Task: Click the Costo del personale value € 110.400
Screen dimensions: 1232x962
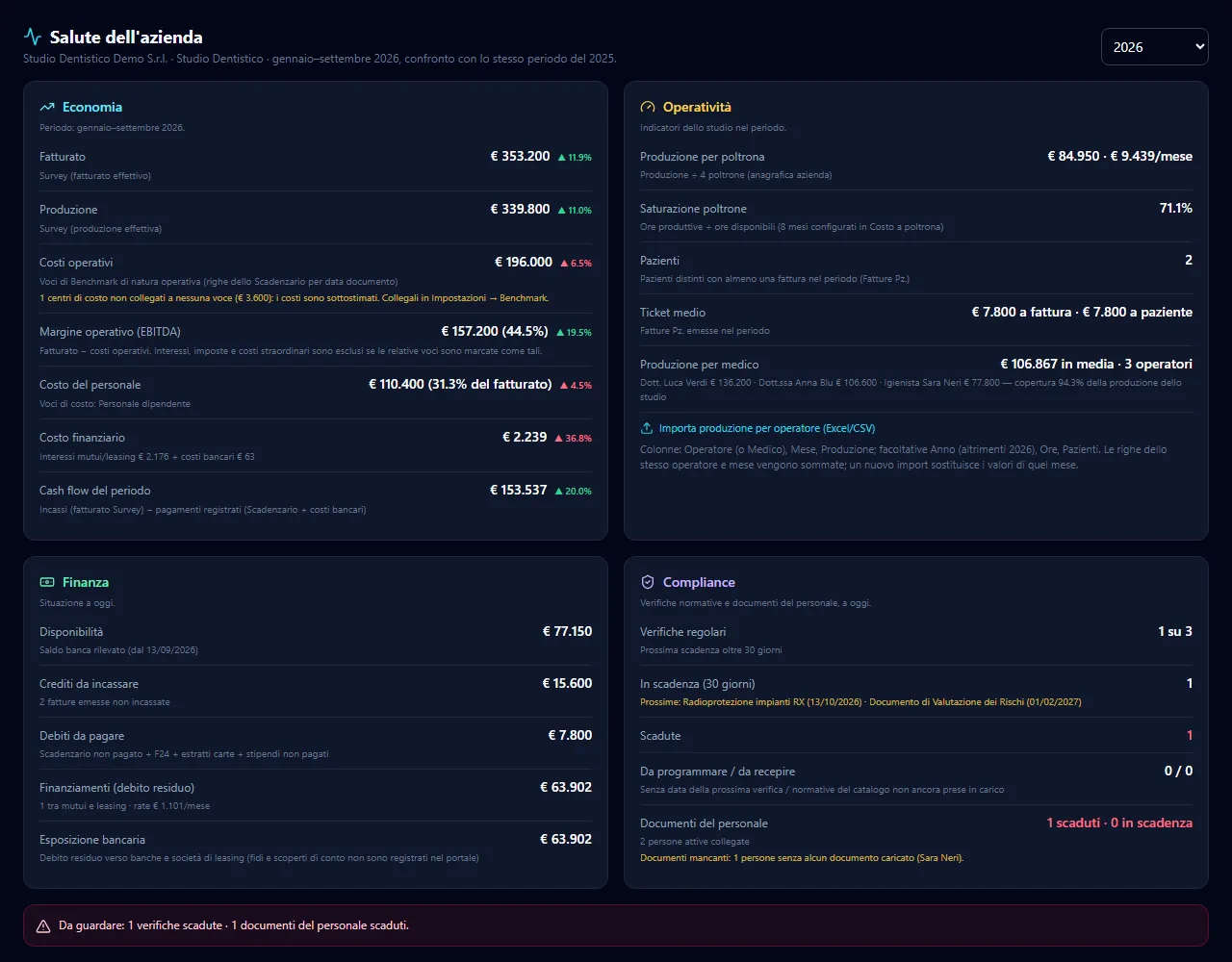Action: (x=460, y=384)
